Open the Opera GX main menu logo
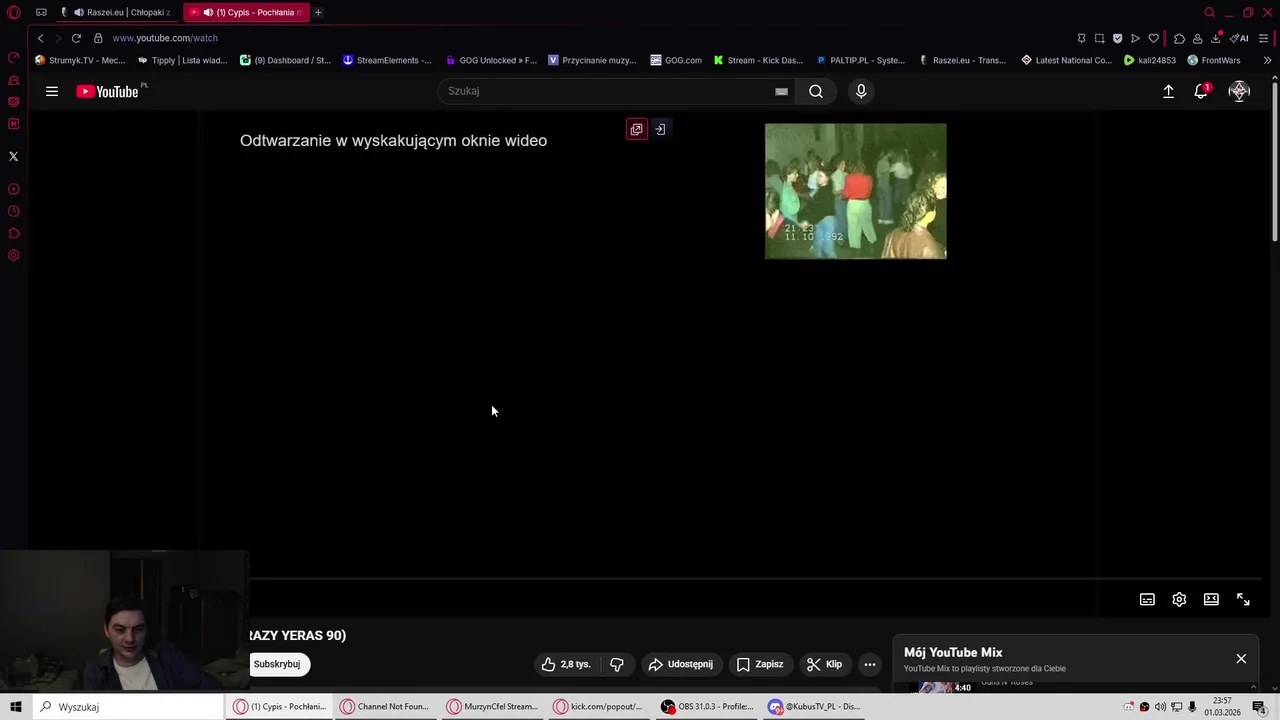 pyautogui.click(x=13, y=12)
